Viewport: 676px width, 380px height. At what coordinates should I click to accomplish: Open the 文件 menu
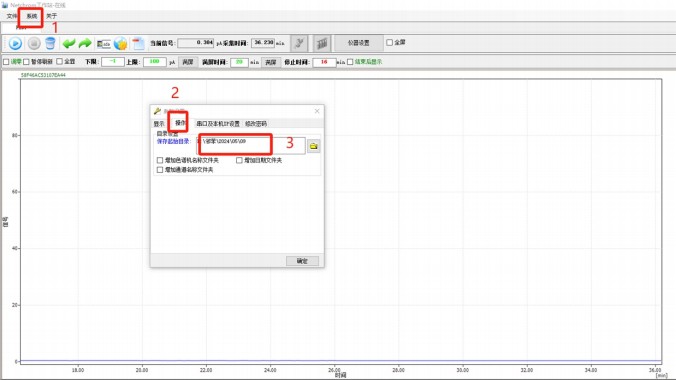pyautogui.click(x=12, y=16)
